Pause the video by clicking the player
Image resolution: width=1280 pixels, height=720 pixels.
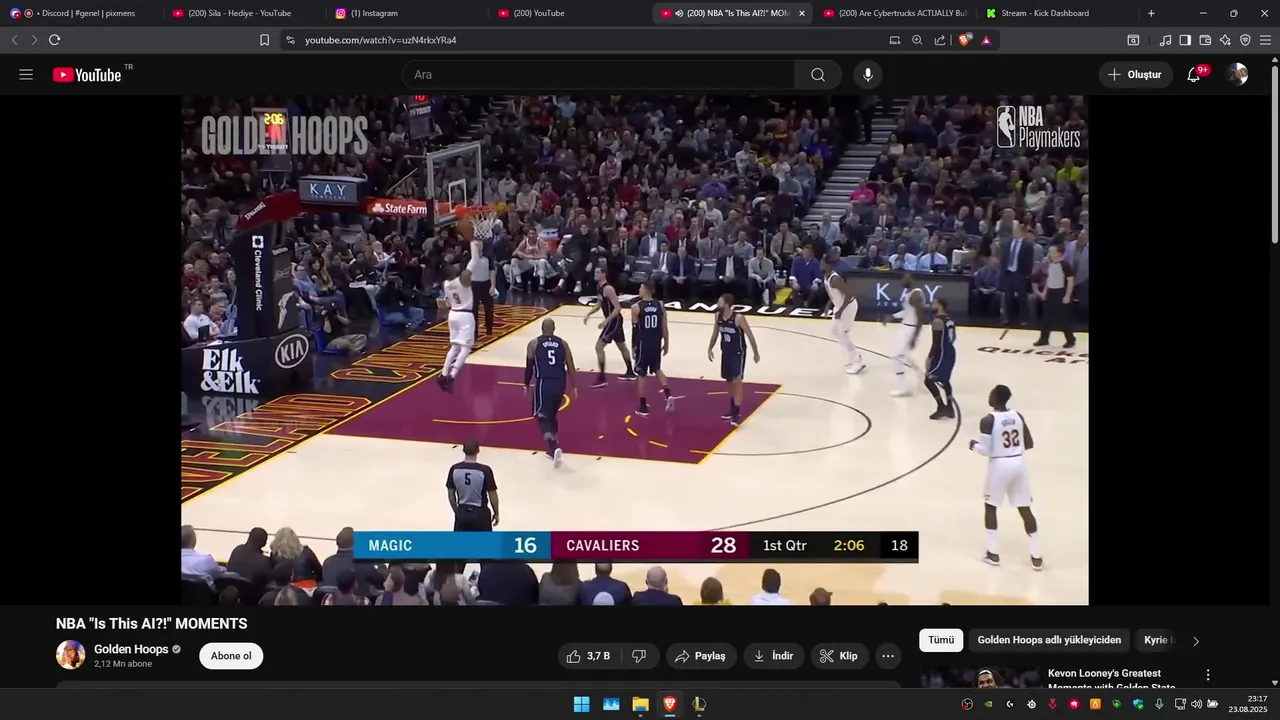634,350
